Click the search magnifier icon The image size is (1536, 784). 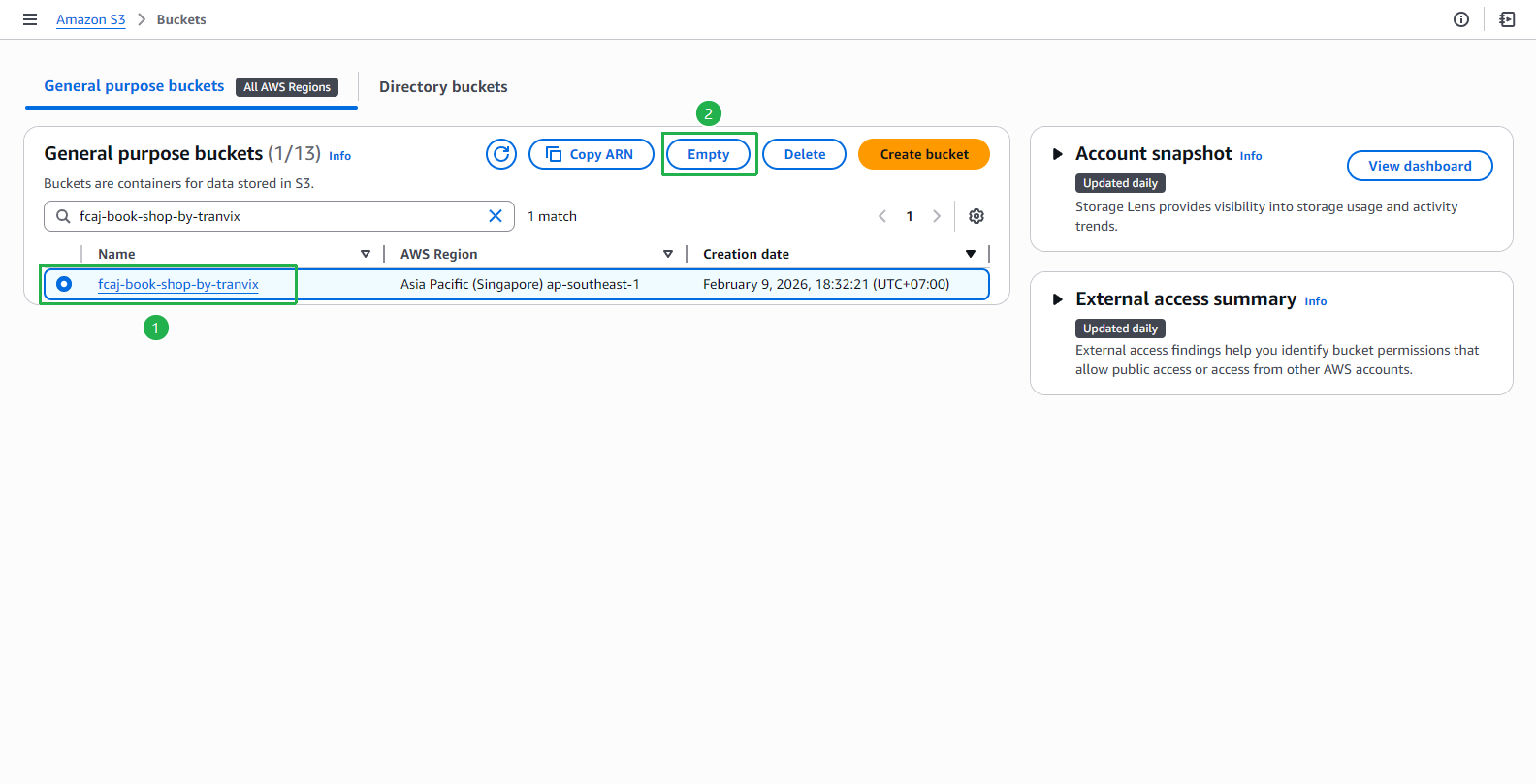point(63,216)
